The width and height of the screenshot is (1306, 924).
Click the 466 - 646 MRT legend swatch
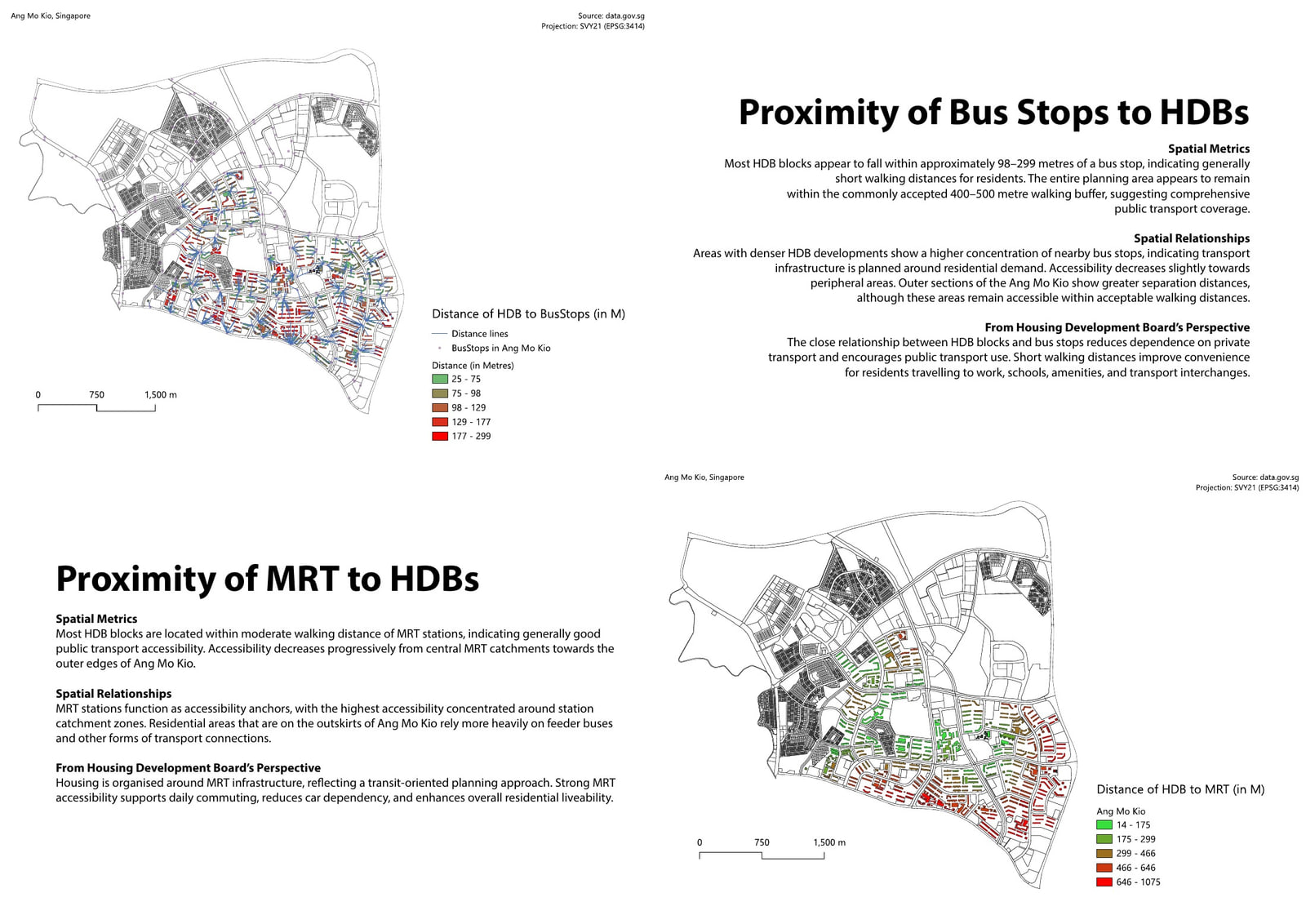(x=1104, y=868)
